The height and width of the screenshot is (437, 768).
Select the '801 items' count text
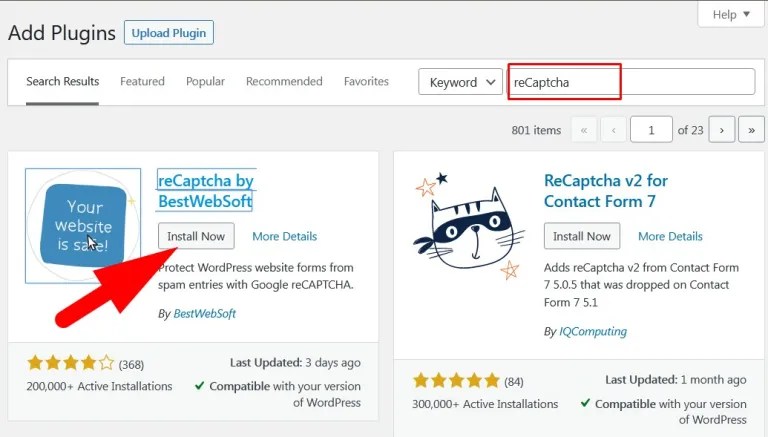pyautogui.click(x=536, y=130)
